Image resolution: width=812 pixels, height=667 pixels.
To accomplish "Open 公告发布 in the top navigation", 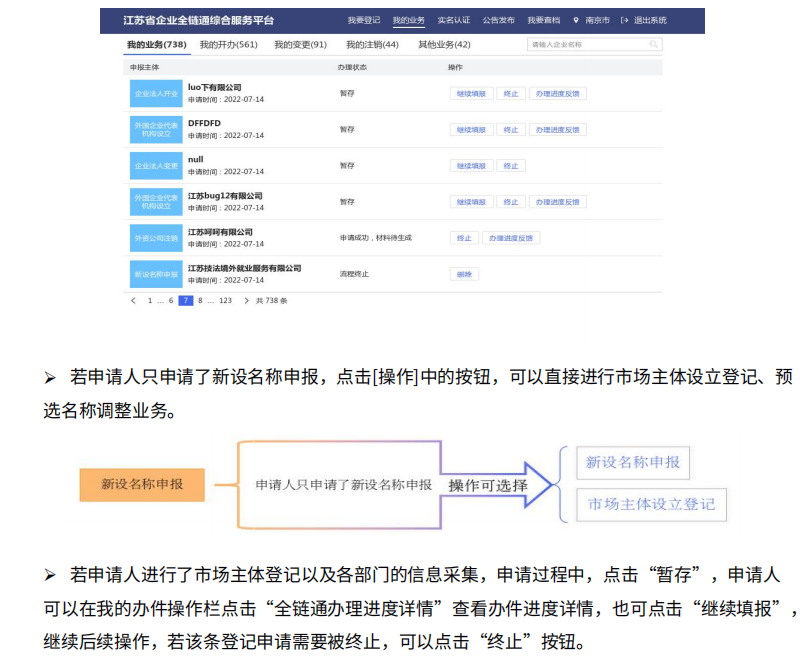I will pyautogui.click(x=499, y=20).
